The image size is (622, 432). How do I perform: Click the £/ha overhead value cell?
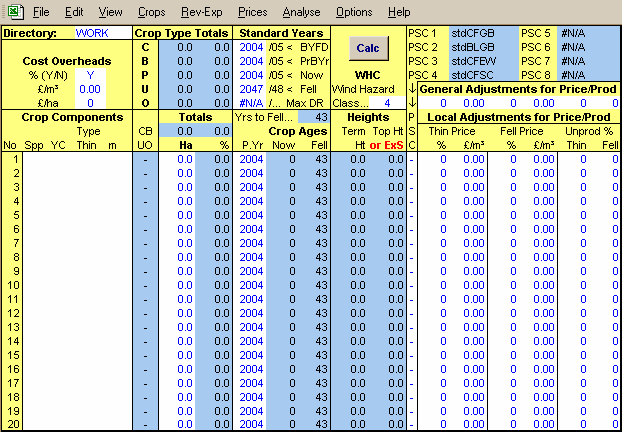tap(89, 102)
